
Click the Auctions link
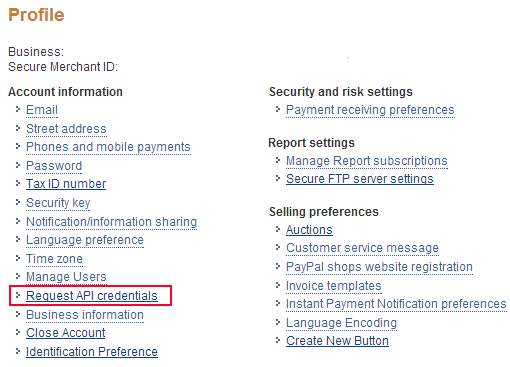309,230
